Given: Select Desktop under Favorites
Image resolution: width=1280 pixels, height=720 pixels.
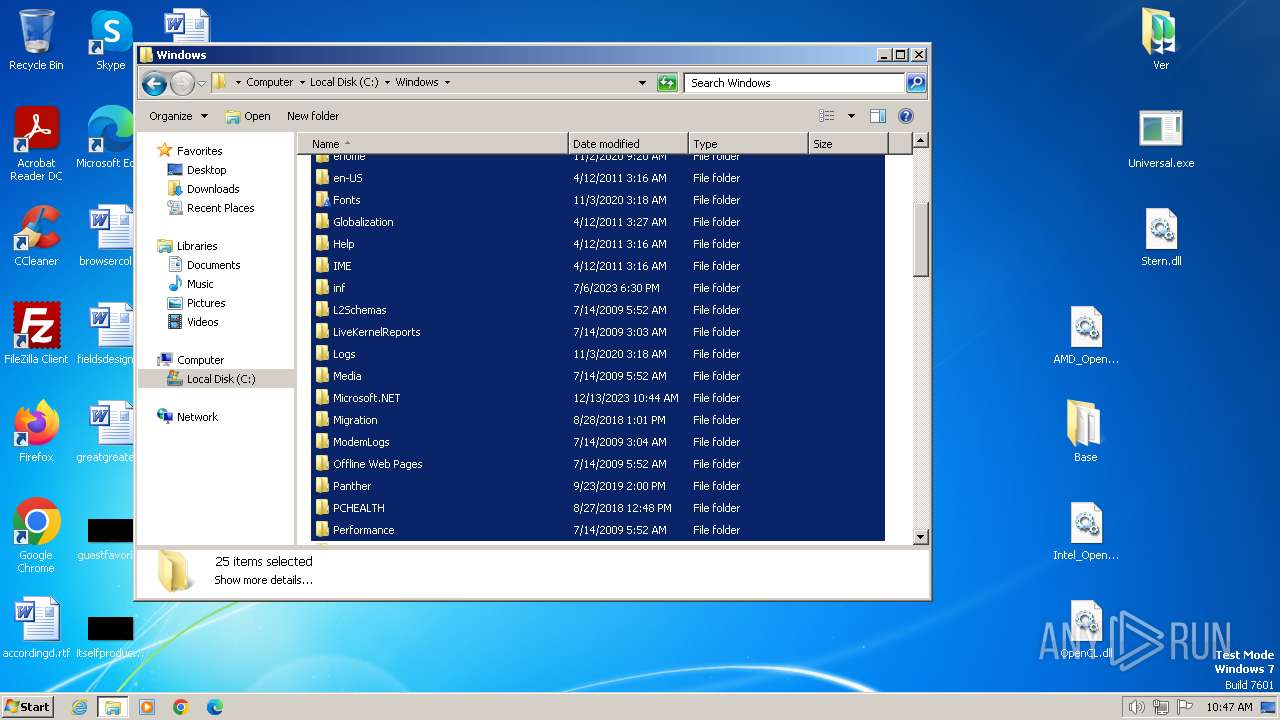Looking at the screenshot, I should [x=206, y=170].
